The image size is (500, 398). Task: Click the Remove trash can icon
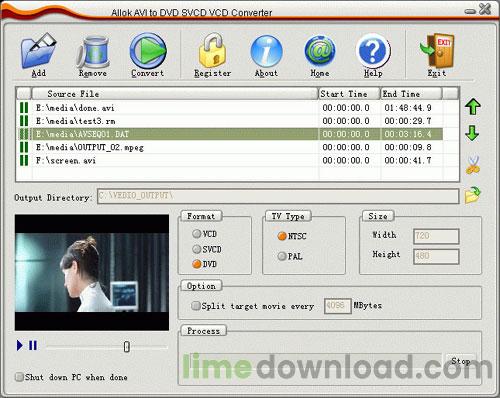93,51
